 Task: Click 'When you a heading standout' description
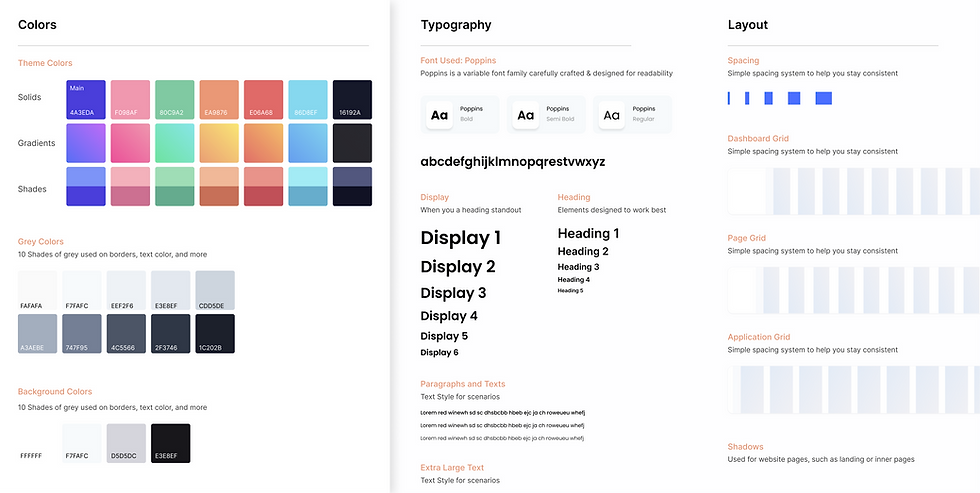point(471,210)
